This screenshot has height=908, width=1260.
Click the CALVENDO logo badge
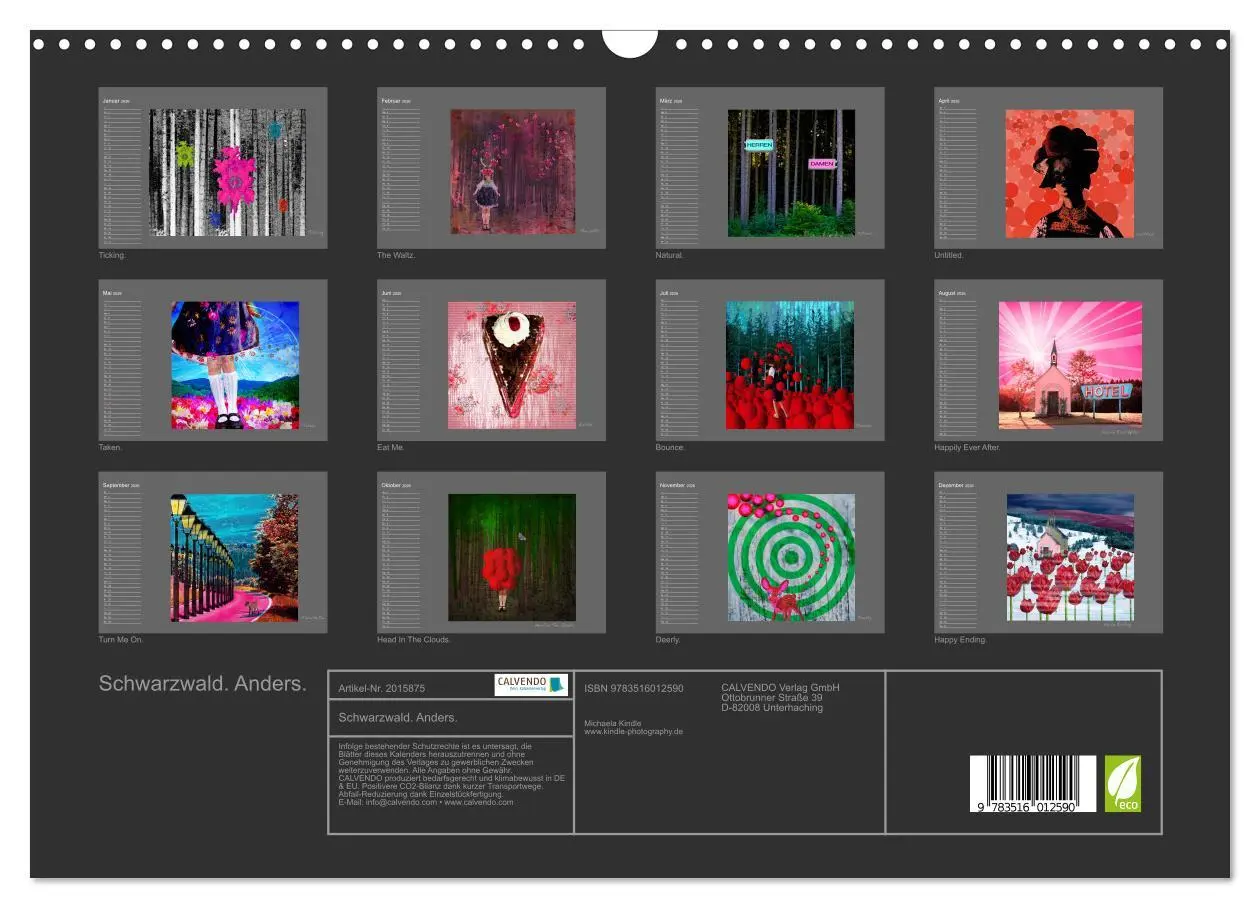pyautogui.click(x=531, y=685)
